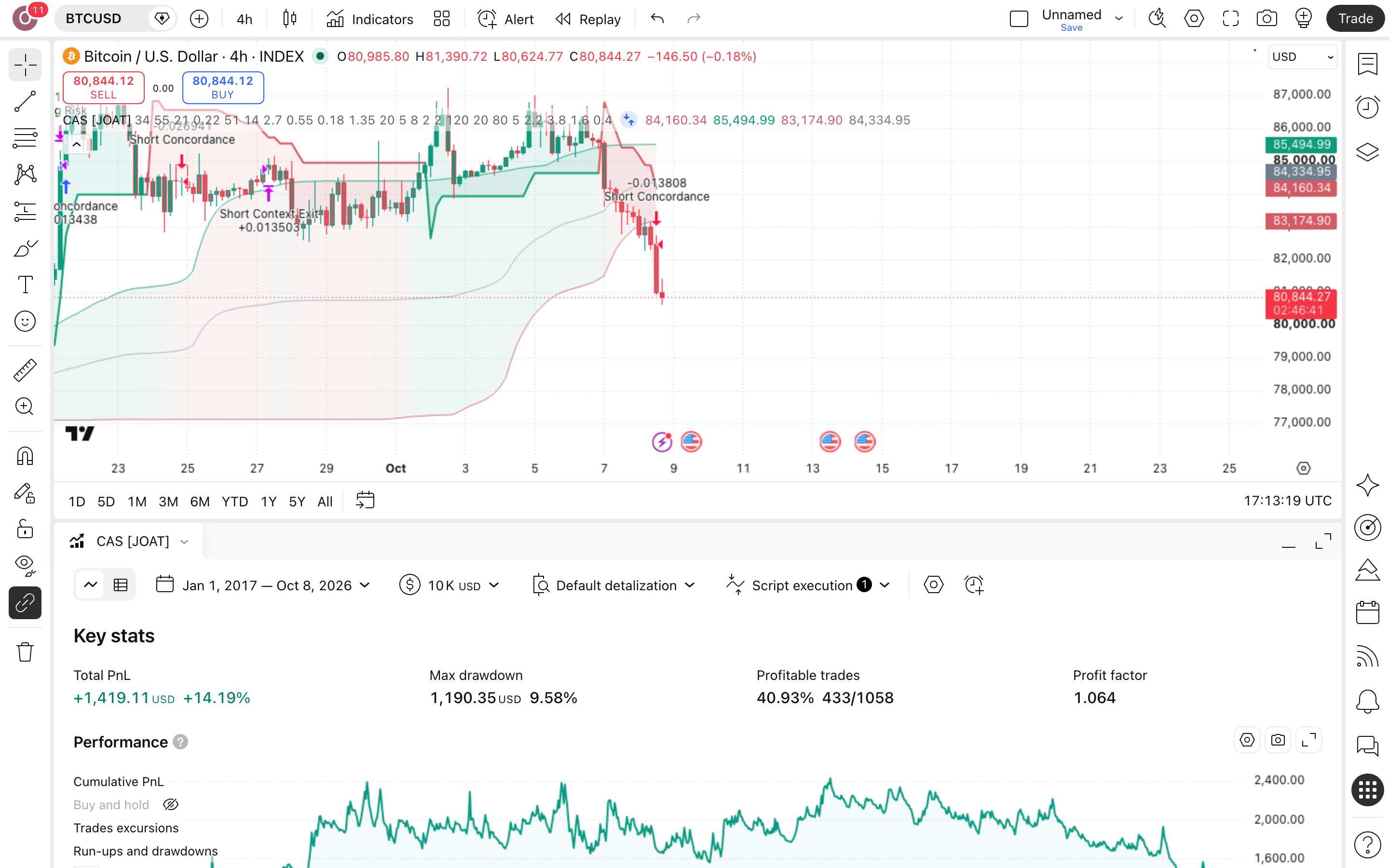Open the Indicators menu
This screenshot has height=868, width=1389.
click(x=369, y=19)
